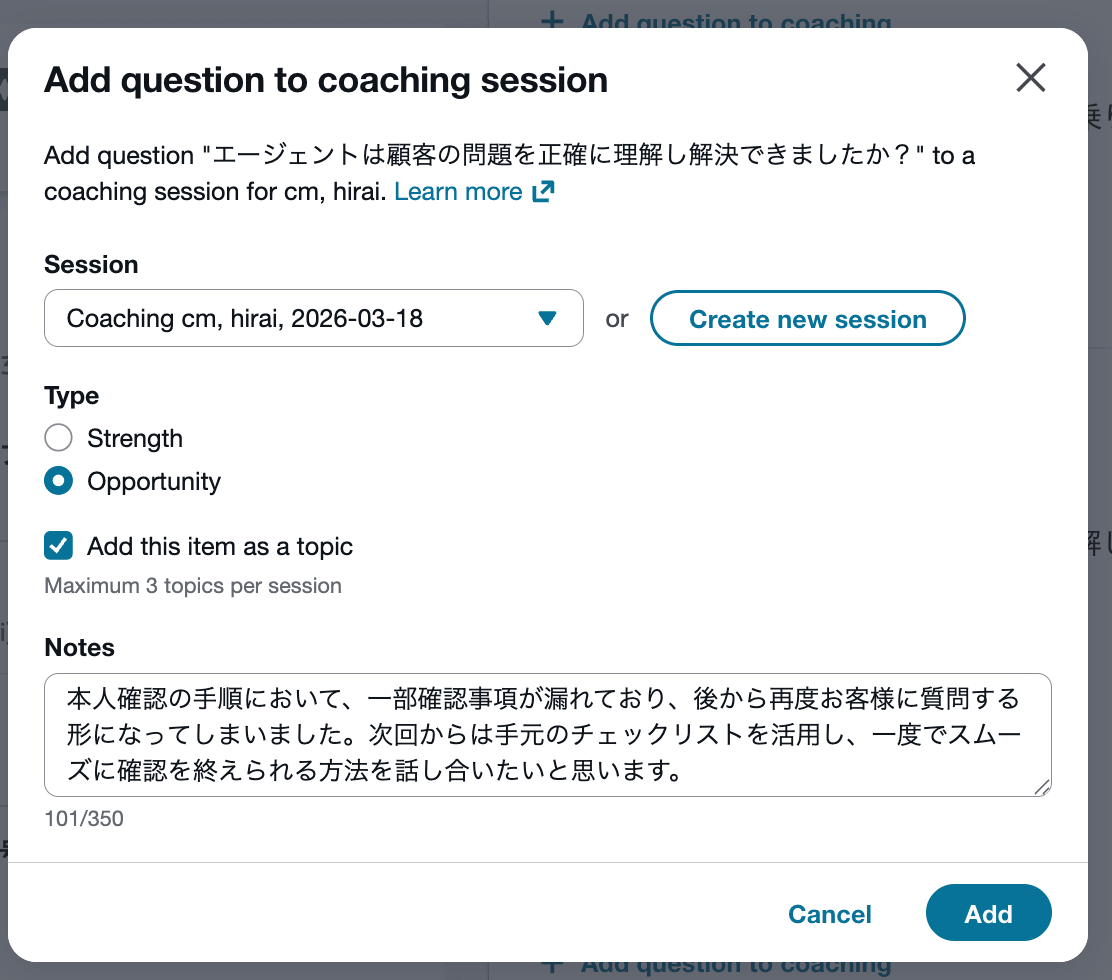Open the Learn more link

click(x=458, y=192)
